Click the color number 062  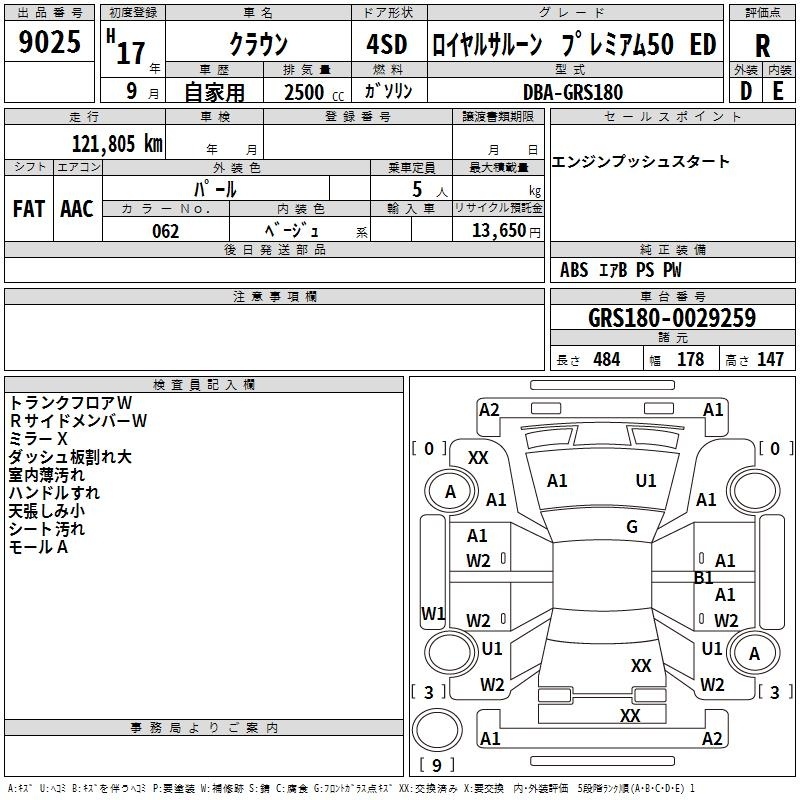[165, 231]
